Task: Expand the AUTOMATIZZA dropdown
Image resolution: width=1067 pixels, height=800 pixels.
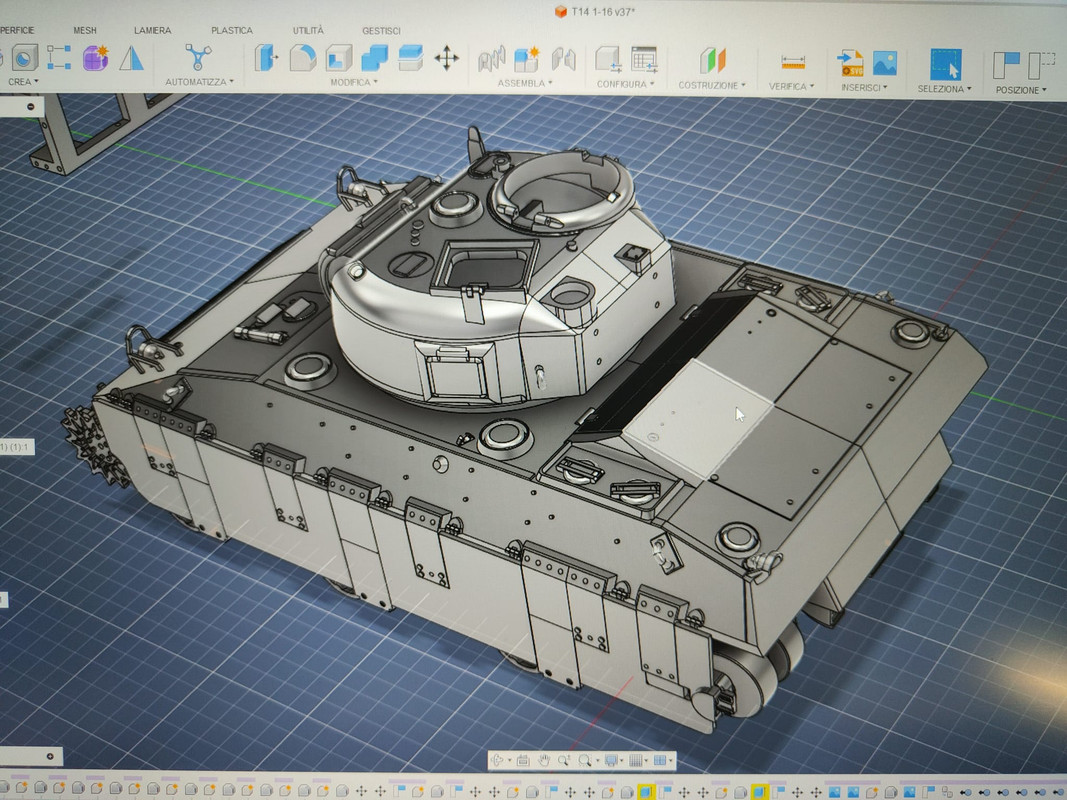Action: [x=199, y=82]
